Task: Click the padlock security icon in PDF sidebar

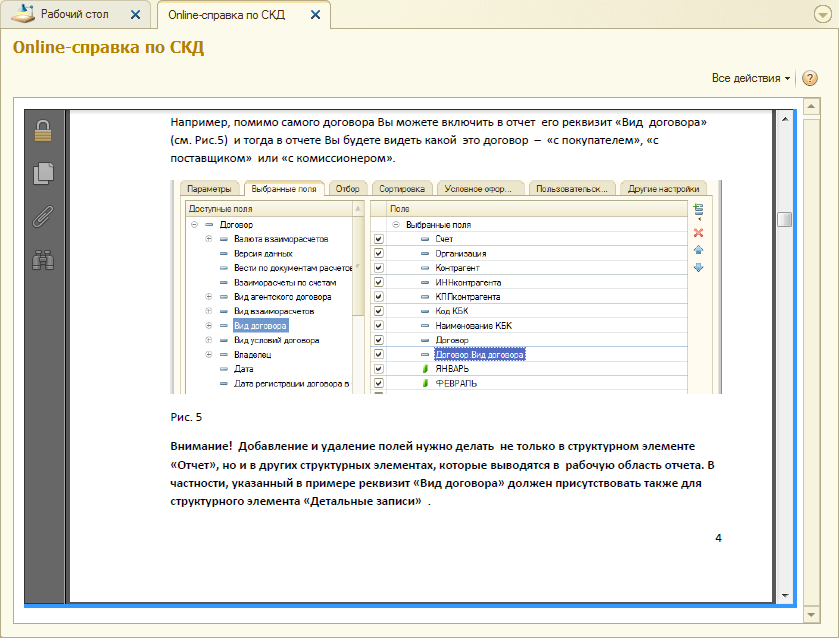Action: pos(43,131)
